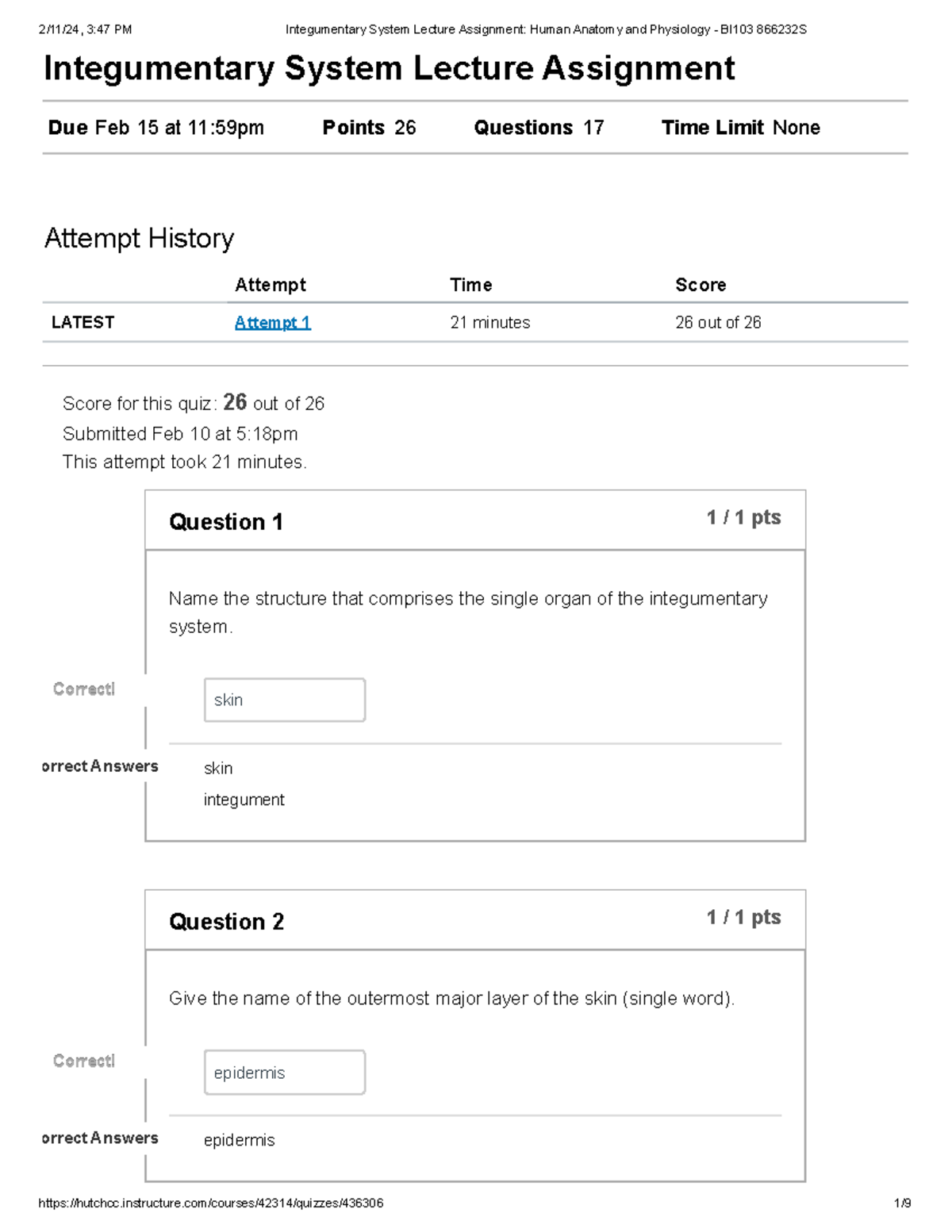Click the 'Questions 17' label
The height and width of the screenshot is (1232, 952).
click(539, 128)
